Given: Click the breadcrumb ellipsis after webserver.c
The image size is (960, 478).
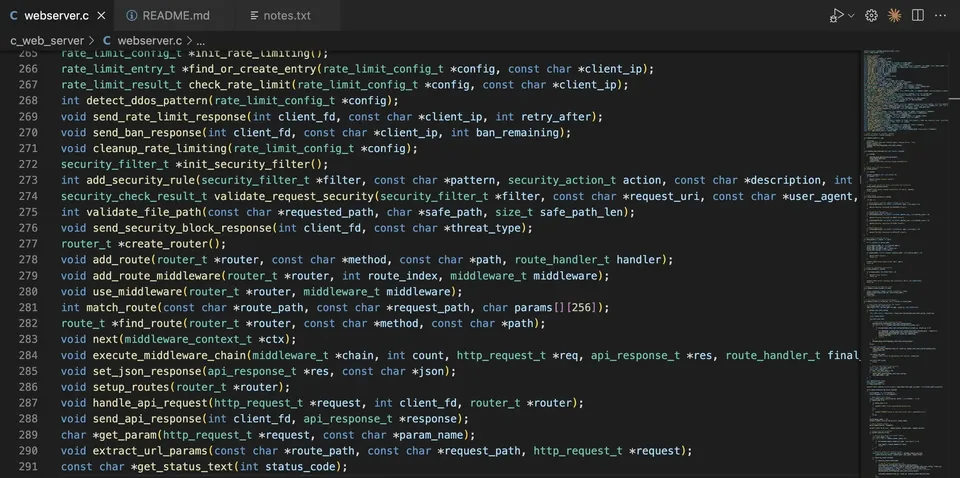Looking at the screenshot, I should [201, 41].
